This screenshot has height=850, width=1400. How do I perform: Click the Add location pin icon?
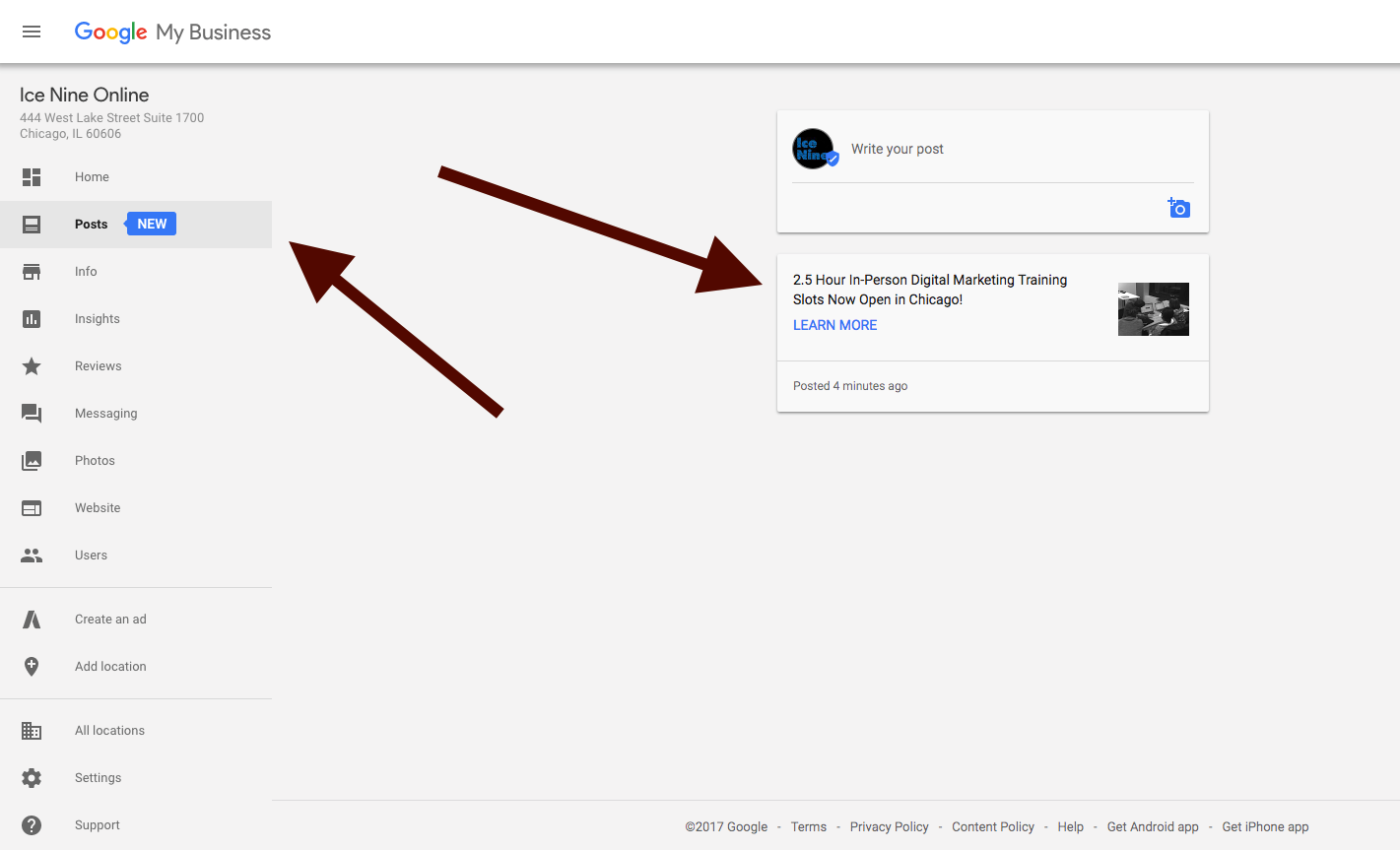(x=32, y=667)
